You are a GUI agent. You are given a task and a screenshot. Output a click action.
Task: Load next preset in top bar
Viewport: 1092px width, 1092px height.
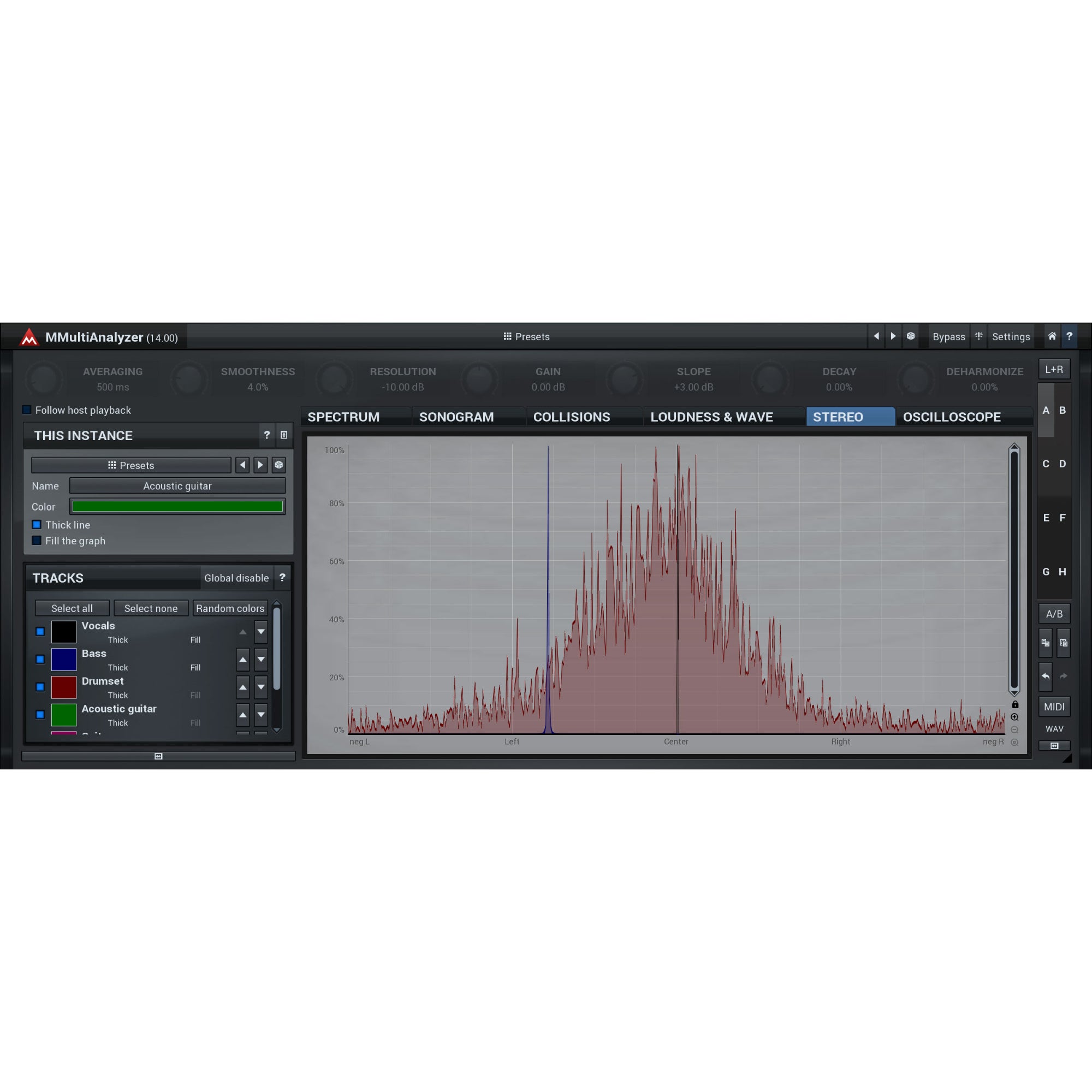tap(893, 336)
